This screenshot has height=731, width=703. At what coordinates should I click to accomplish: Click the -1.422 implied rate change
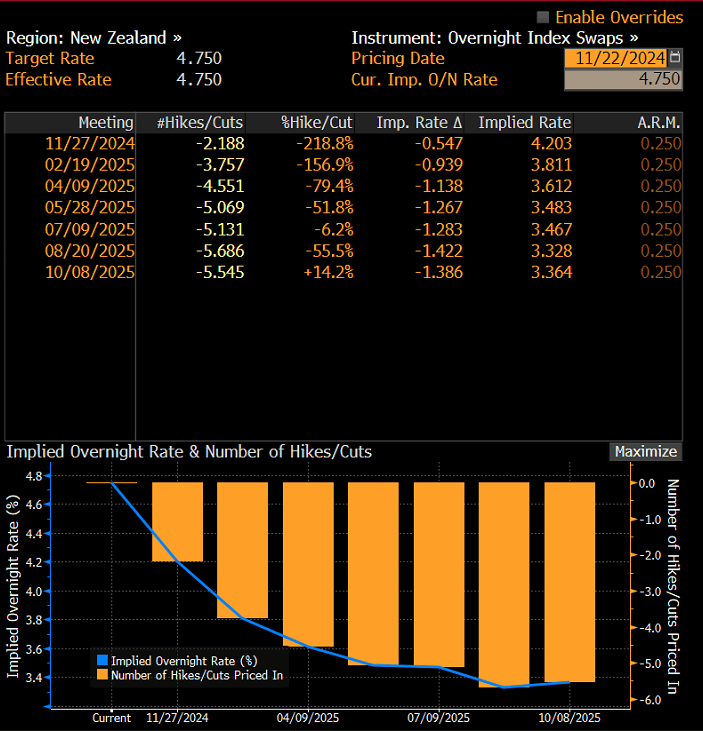pos(439,251)
